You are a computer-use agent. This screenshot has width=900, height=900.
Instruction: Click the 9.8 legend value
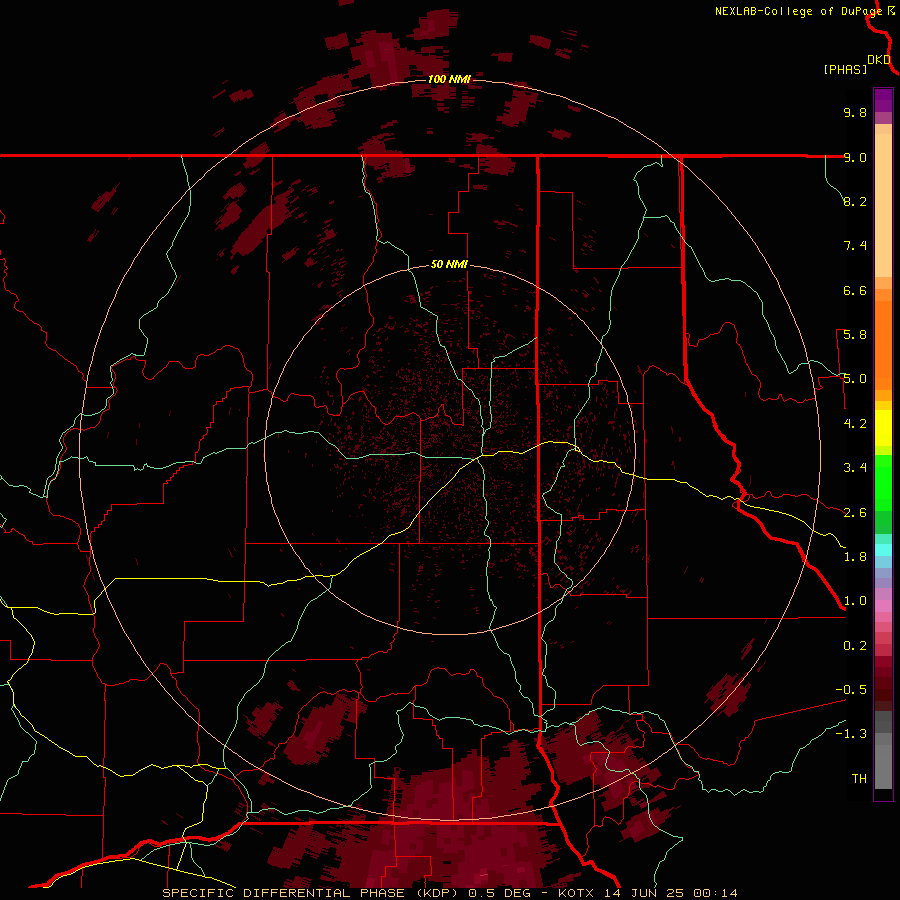[x=855, y=112]
